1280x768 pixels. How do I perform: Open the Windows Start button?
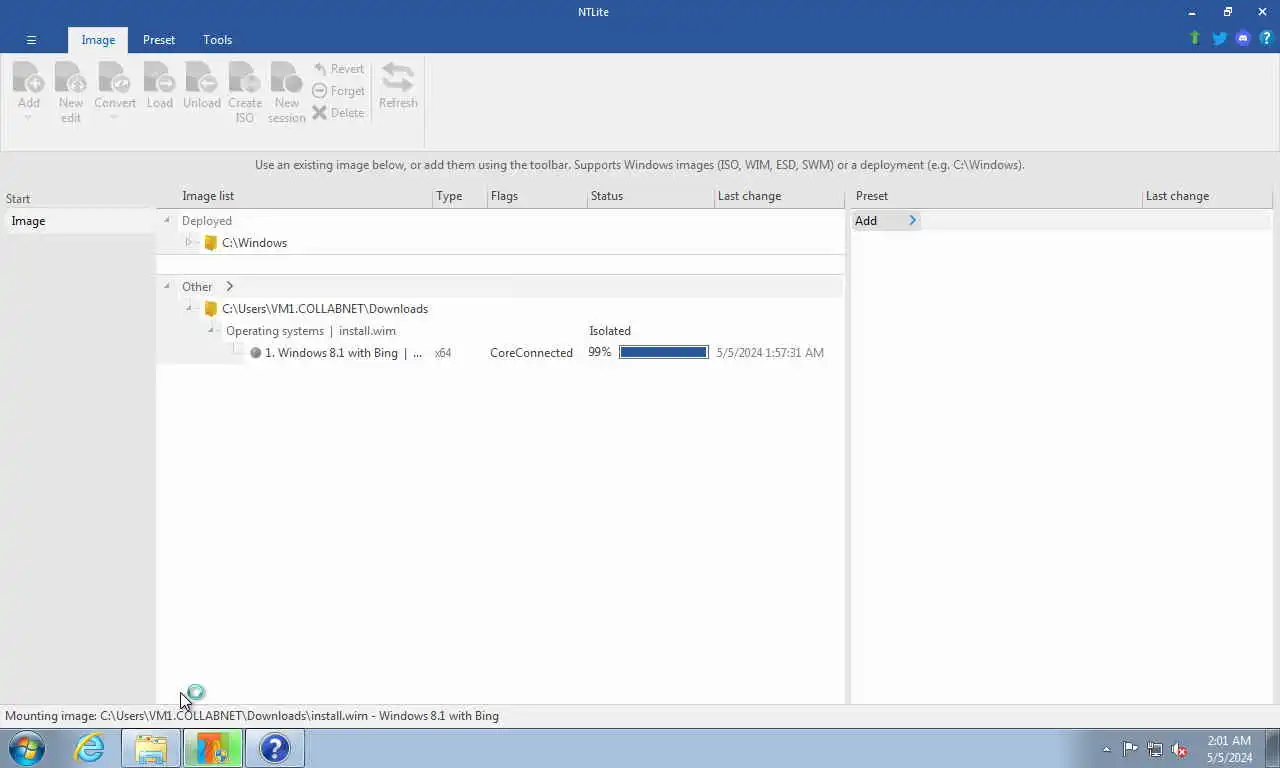click(x=27, y=748)
